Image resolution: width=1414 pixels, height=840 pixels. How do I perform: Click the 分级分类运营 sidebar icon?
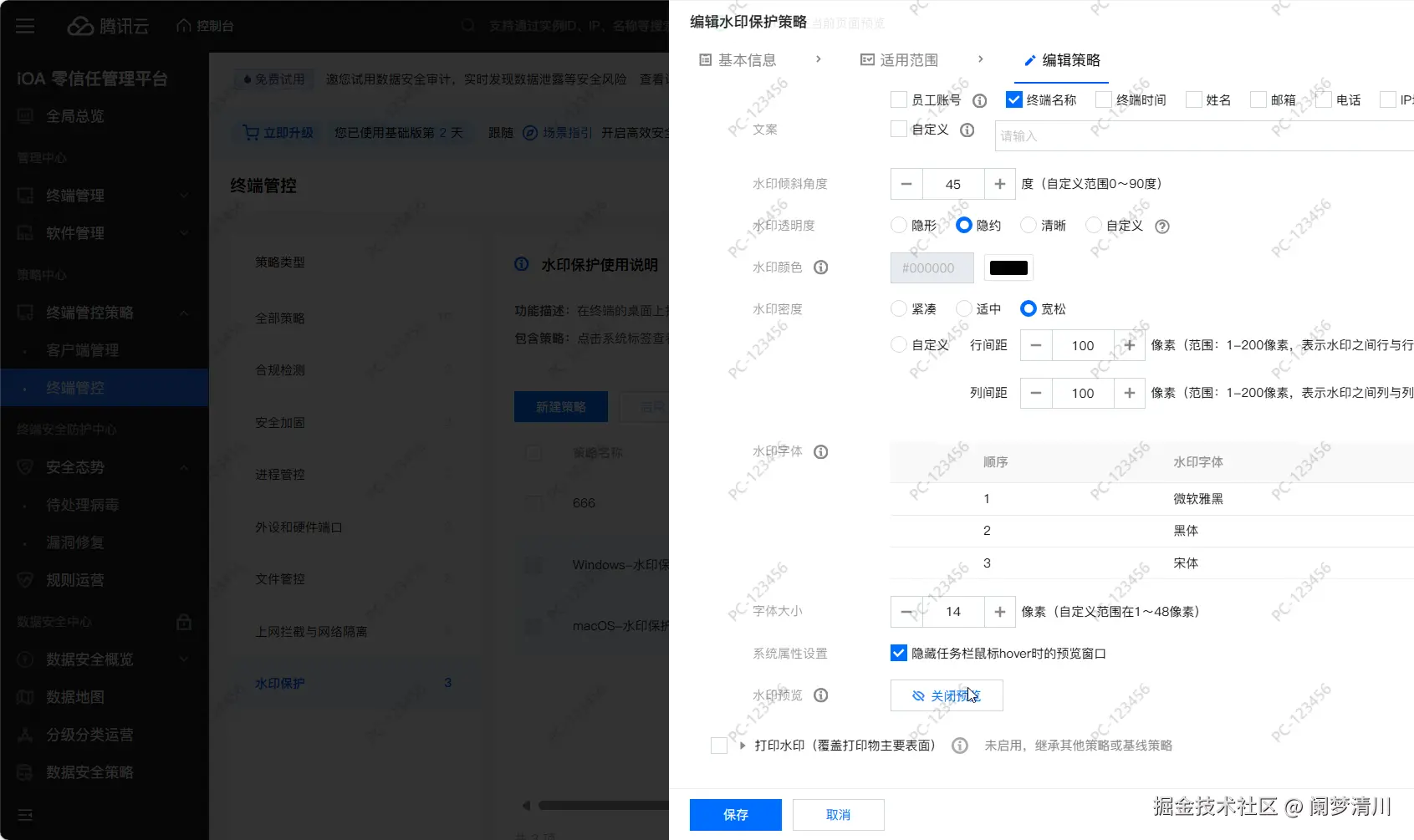coord(25,735)
